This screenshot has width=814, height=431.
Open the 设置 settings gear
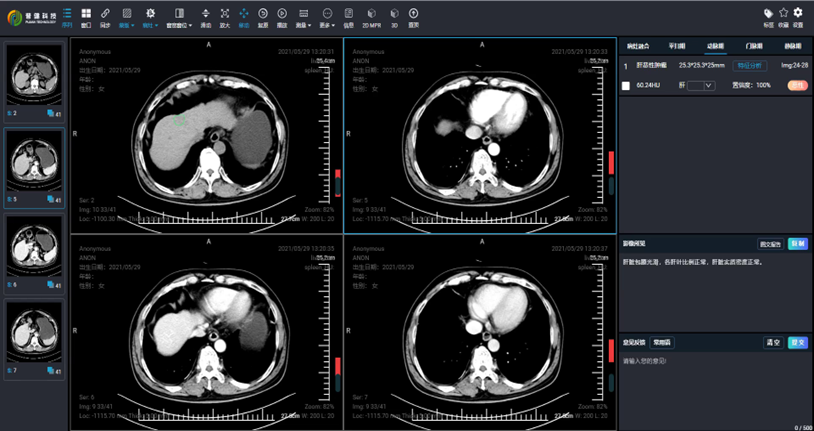[x=797, y=14]
